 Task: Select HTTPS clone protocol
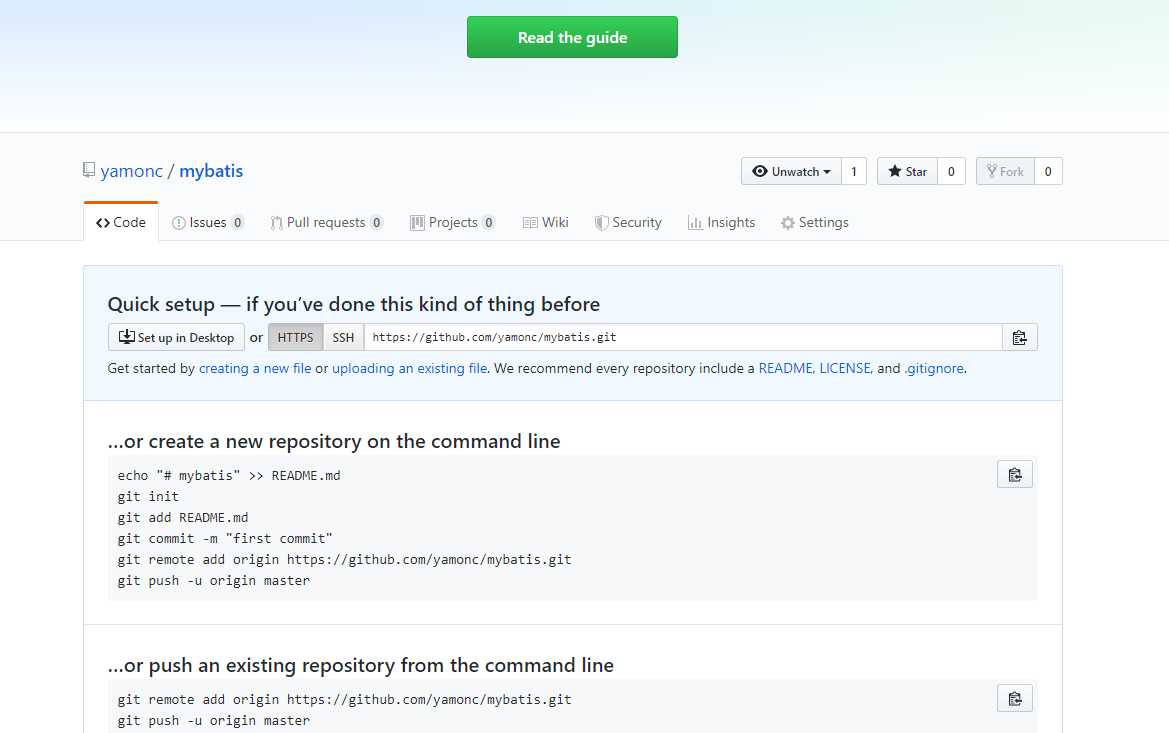[x=295, y=338]
